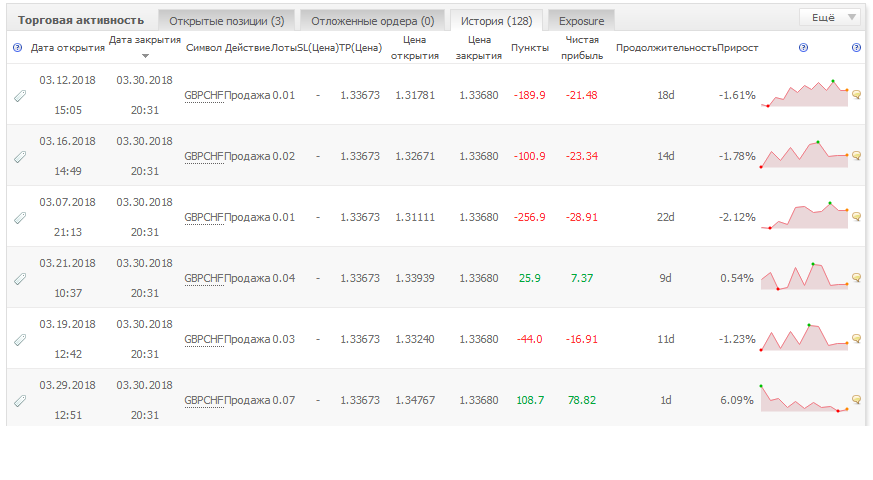Click sort arrow under Дата закрытия
This screenshot has width=873, height=480.
[x=145, y=56]
